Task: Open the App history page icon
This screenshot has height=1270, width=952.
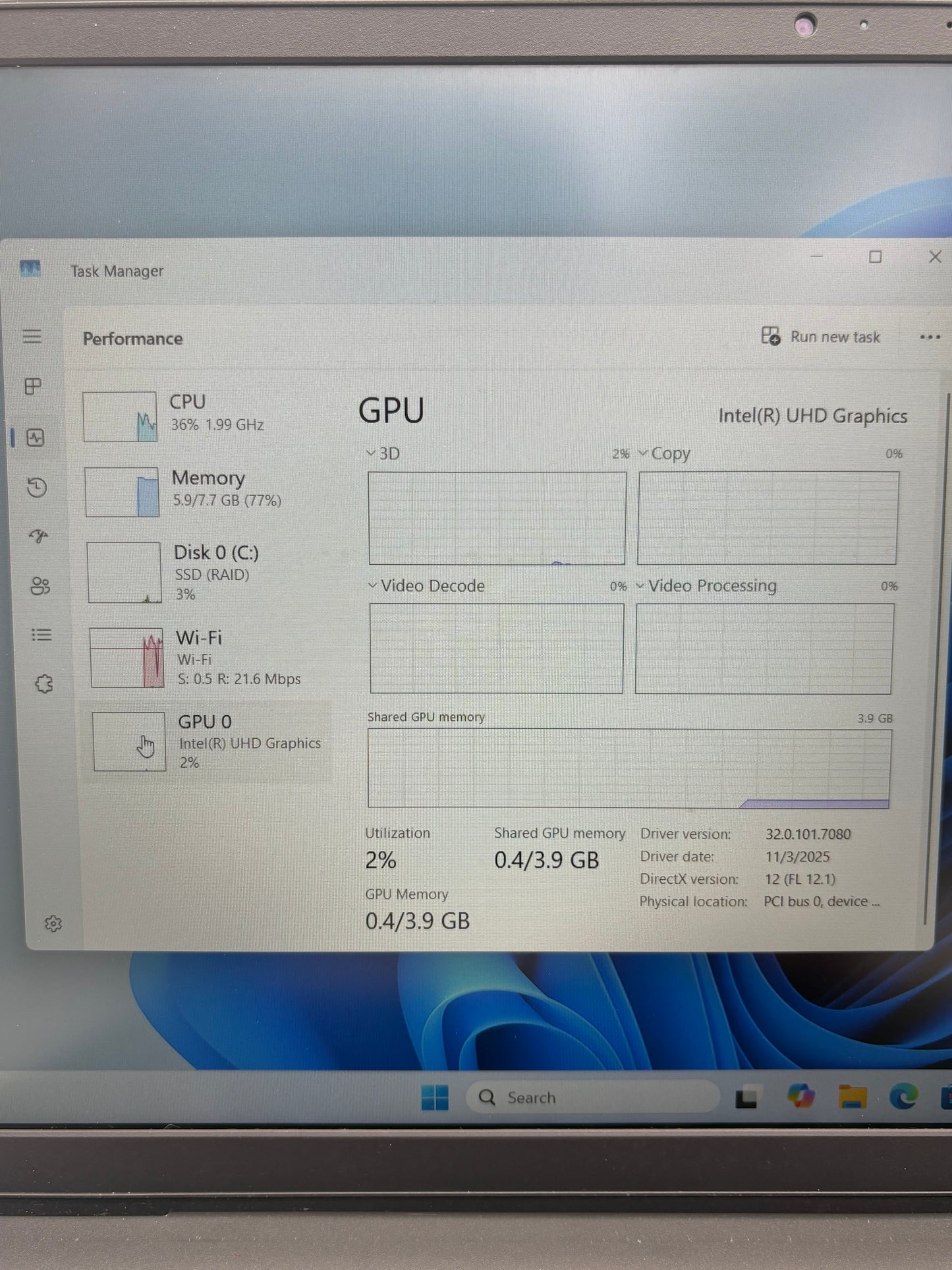Action: click(x=37, y=488)
